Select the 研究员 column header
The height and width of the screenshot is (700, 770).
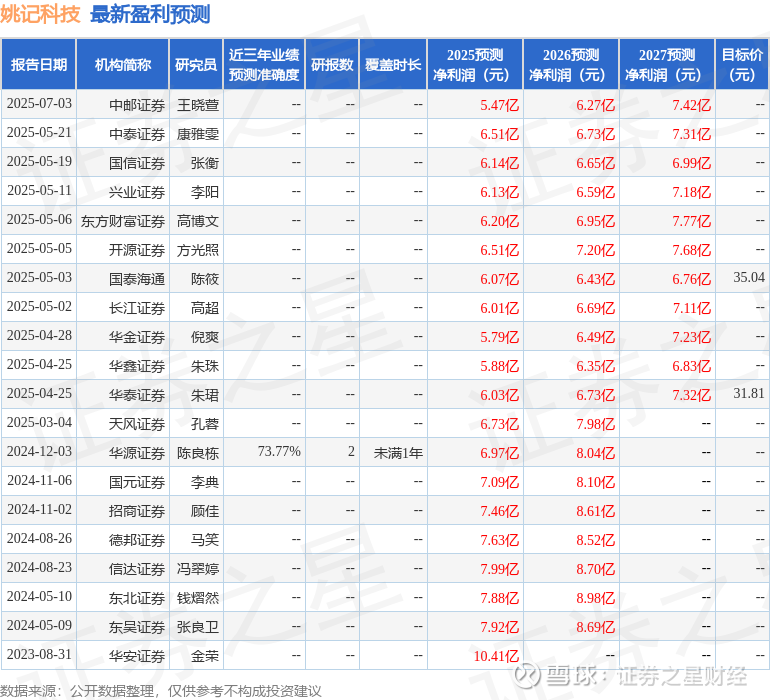(196, 64)
